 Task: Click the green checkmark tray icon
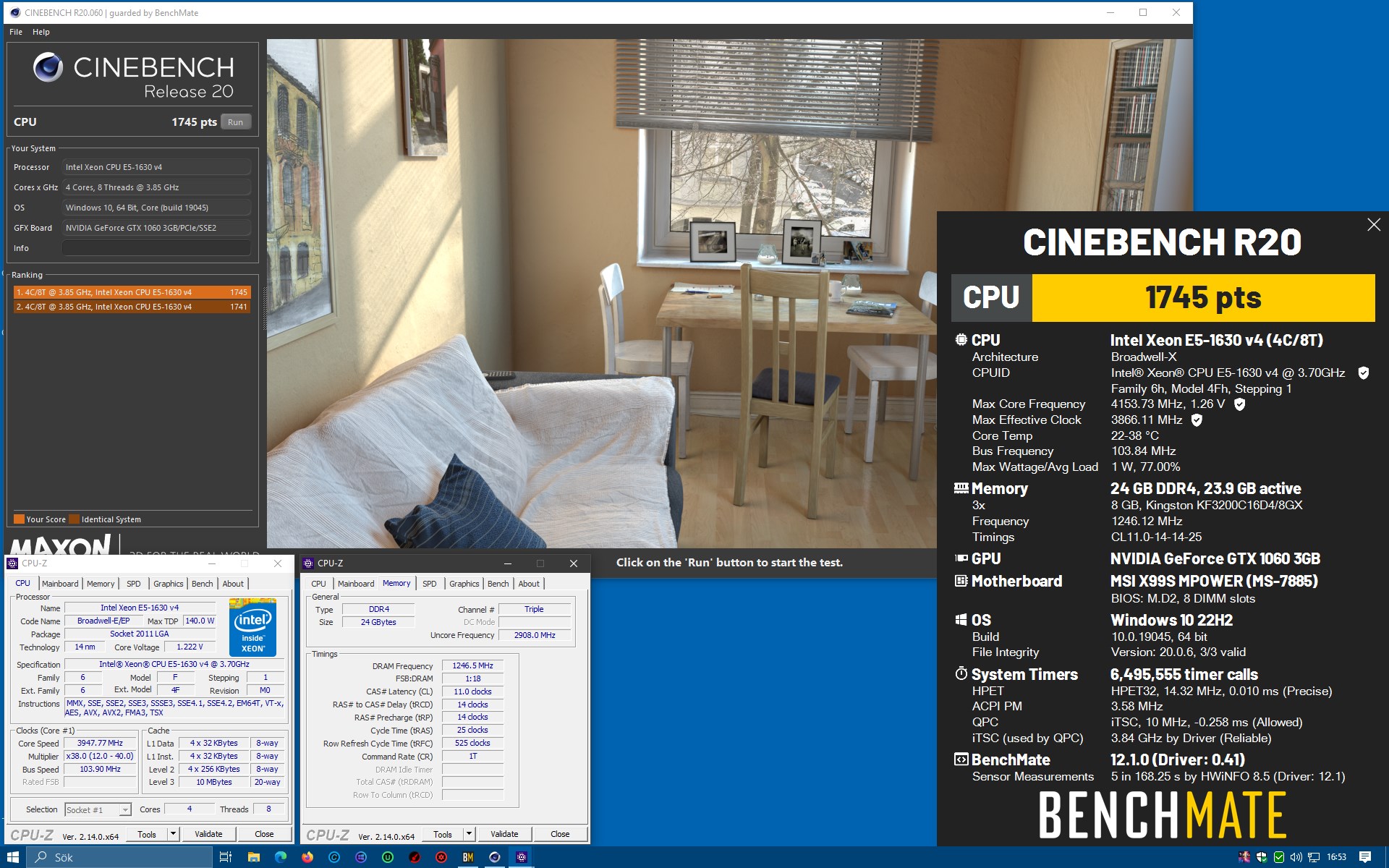[1279, 857]
